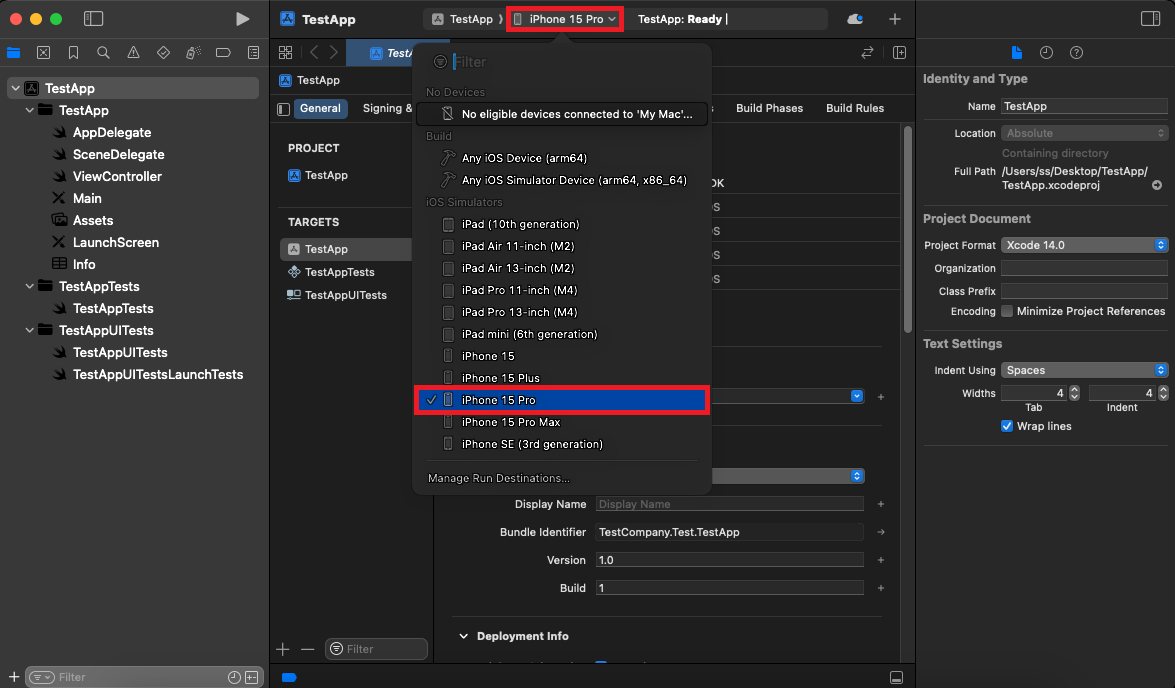Go back with the left chevron
Image resolution: width=1175 pixels, height=688 pixels.
click(314, 52)
